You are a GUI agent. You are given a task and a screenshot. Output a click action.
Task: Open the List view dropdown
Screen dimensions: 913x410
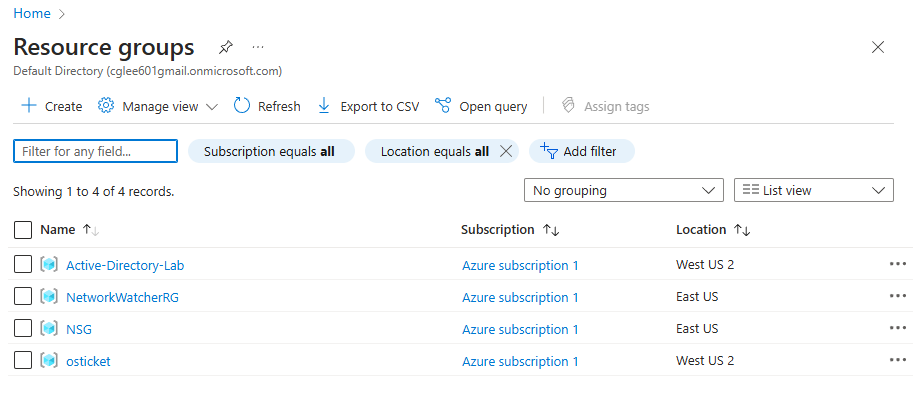(813, 190)
